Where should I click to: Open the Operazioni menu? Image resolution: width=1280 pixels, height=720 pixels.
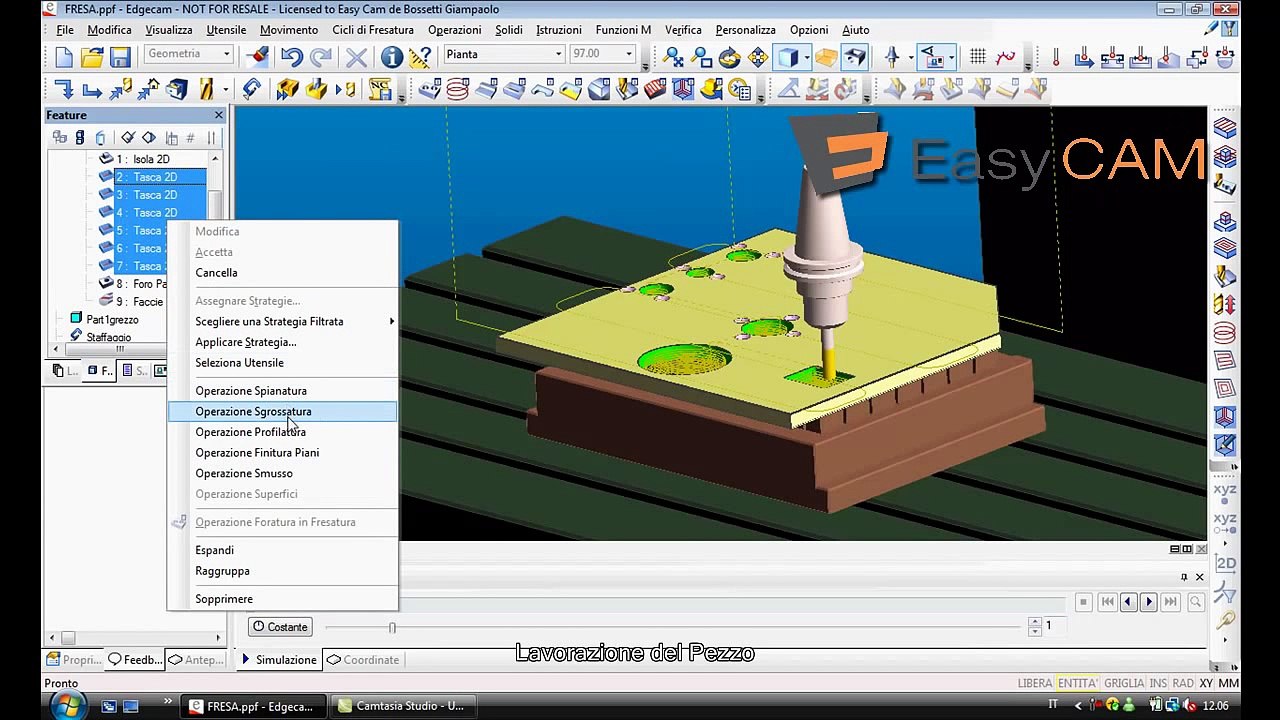[454, 30]
